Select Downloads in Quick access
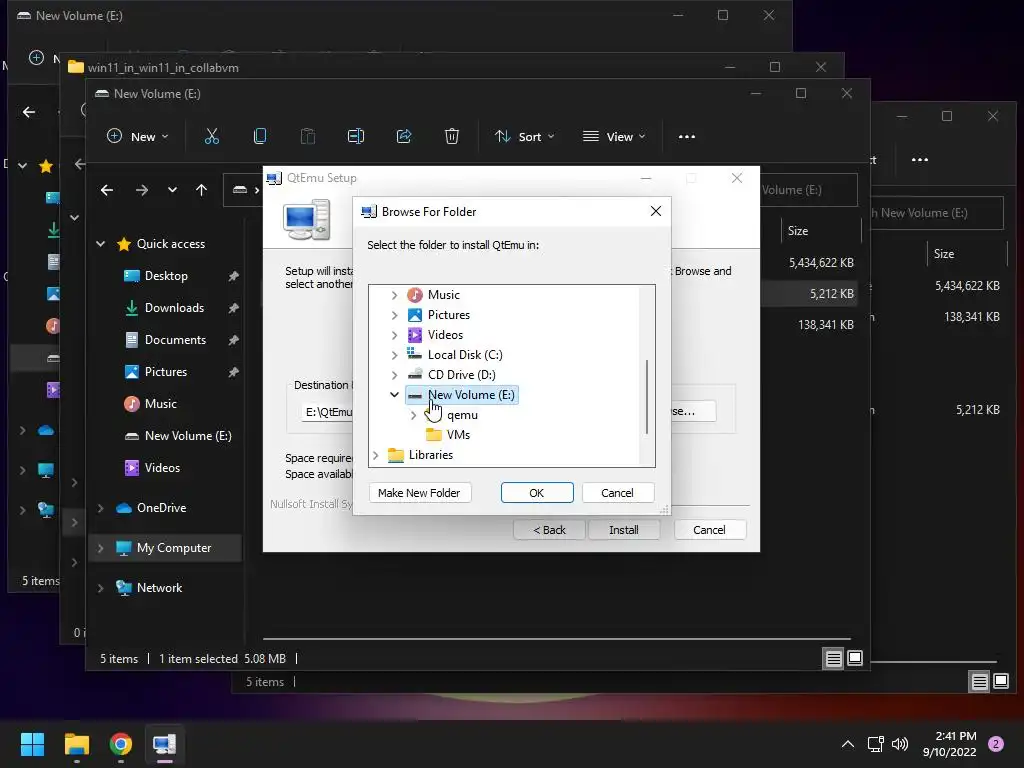Viewport: 1024px width, 768px height. [x=174, y=308]
